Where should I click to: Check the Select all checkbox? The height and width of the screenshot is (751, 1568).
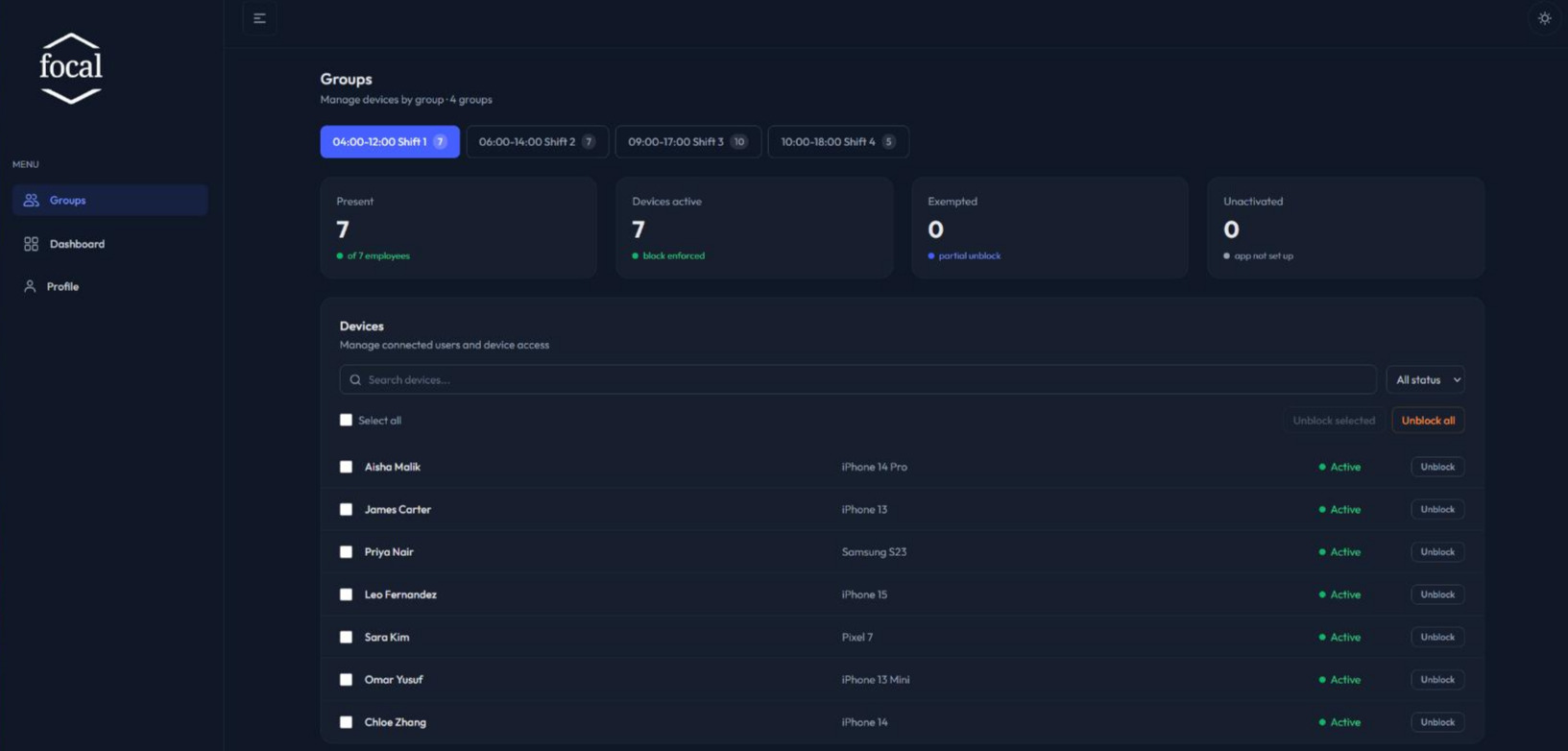coord(346,420)
